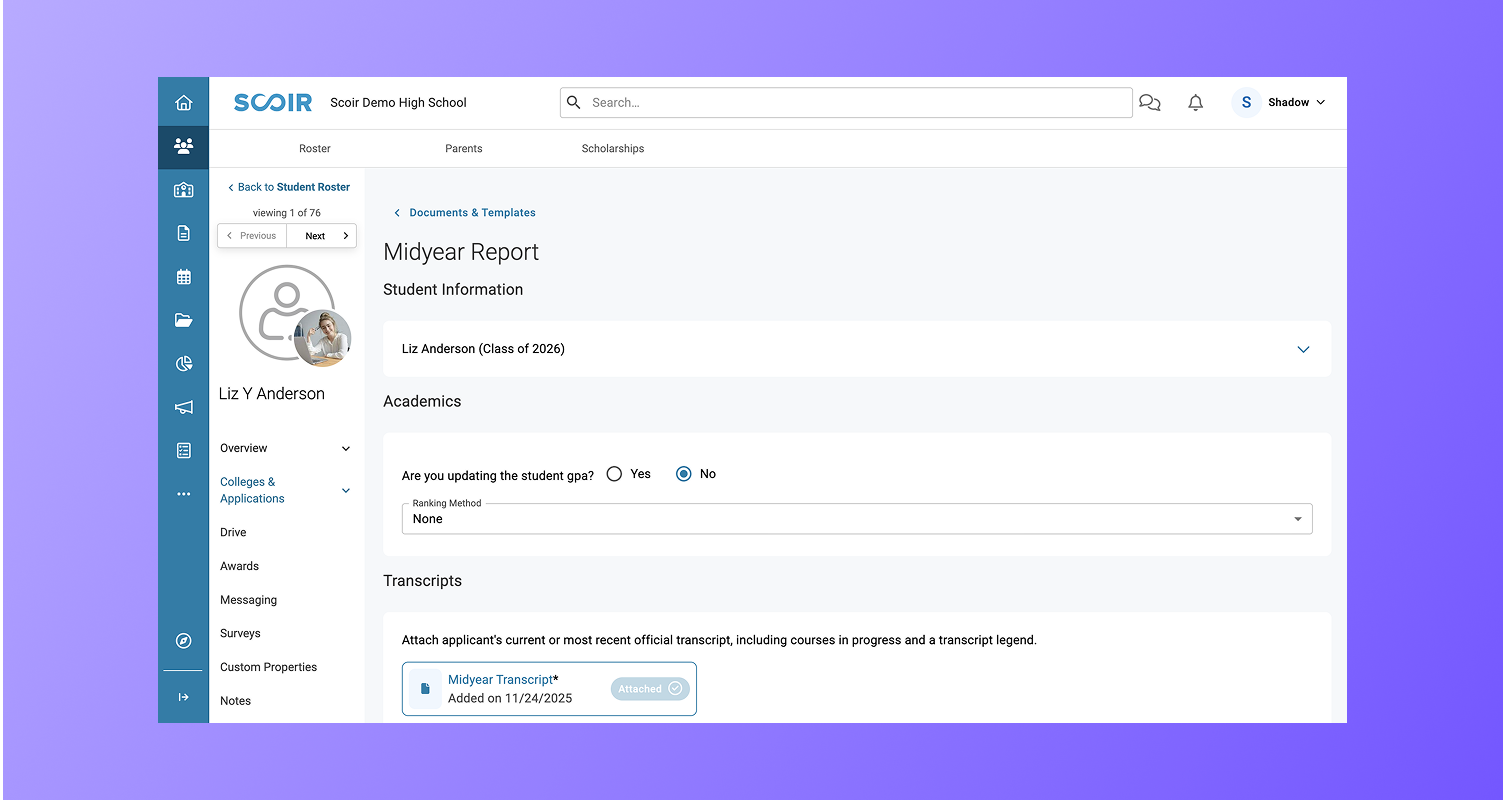This screenshot has width=1503, height=800.
Task: Click the Documents page icon in sidebar
Action: point(184,232)
